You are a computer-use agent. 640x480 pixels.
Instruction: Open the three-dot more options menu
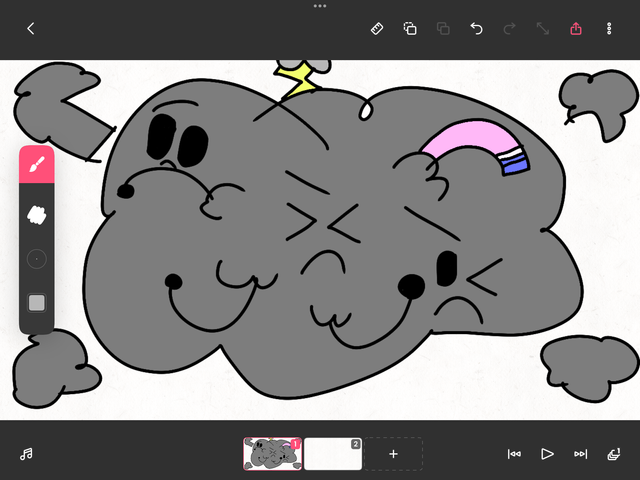609,29
